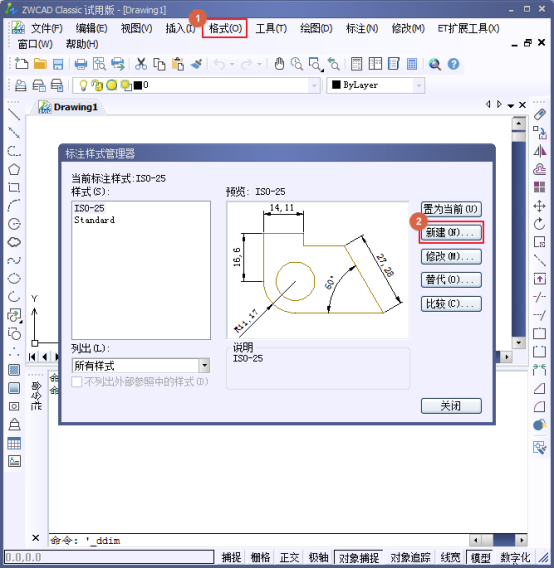Open the ByLayer color dropdown
554x569 pixels.
[376, 85]
